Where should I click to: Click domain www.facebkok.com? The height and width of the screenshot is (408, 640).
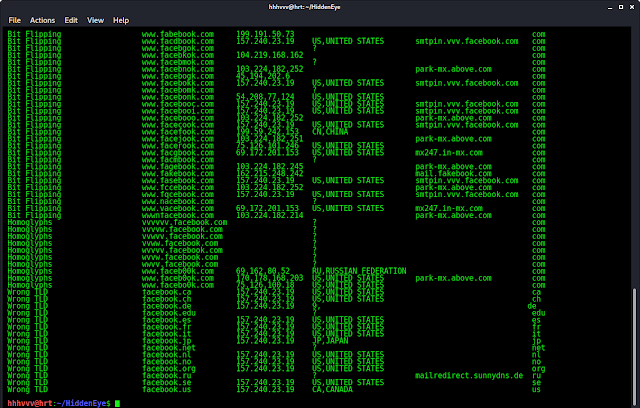click(178, 55)
